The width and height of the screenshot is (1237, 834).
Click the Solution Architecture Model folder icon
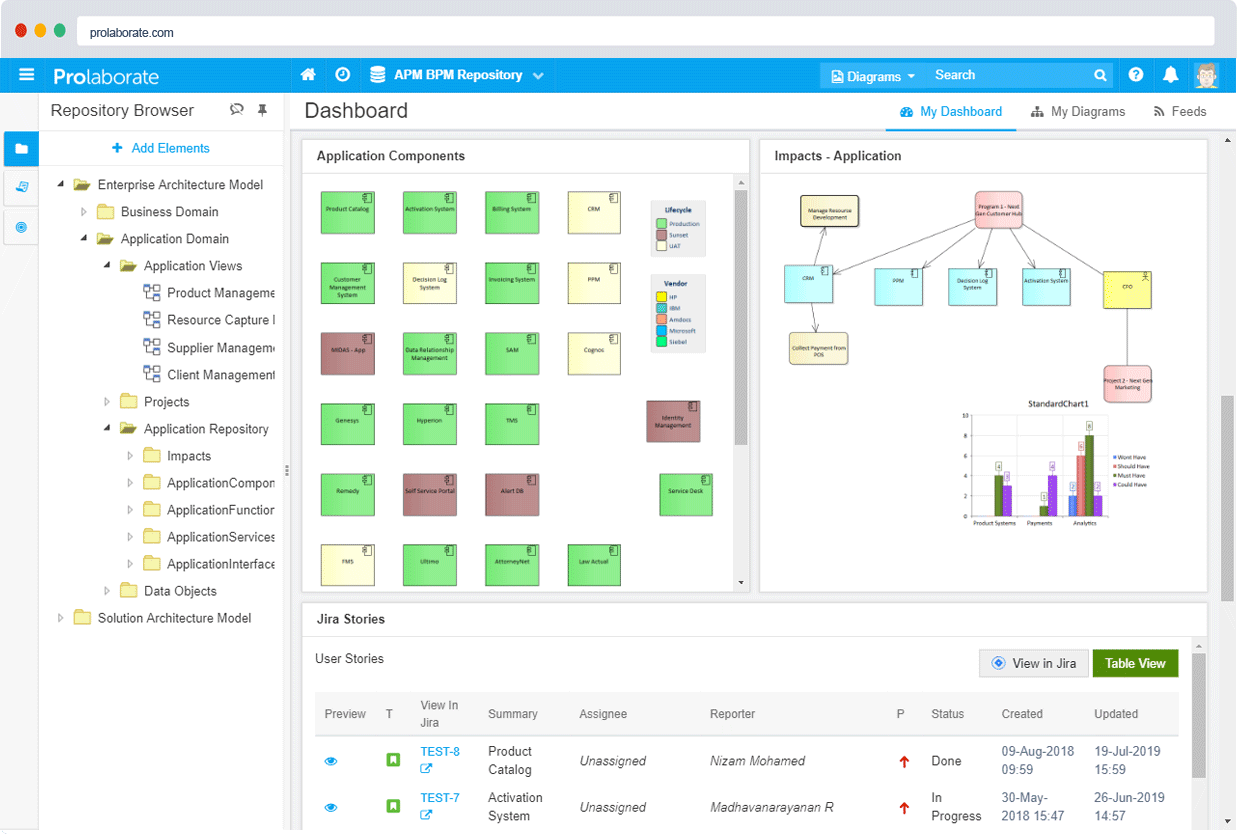(82, 618)
